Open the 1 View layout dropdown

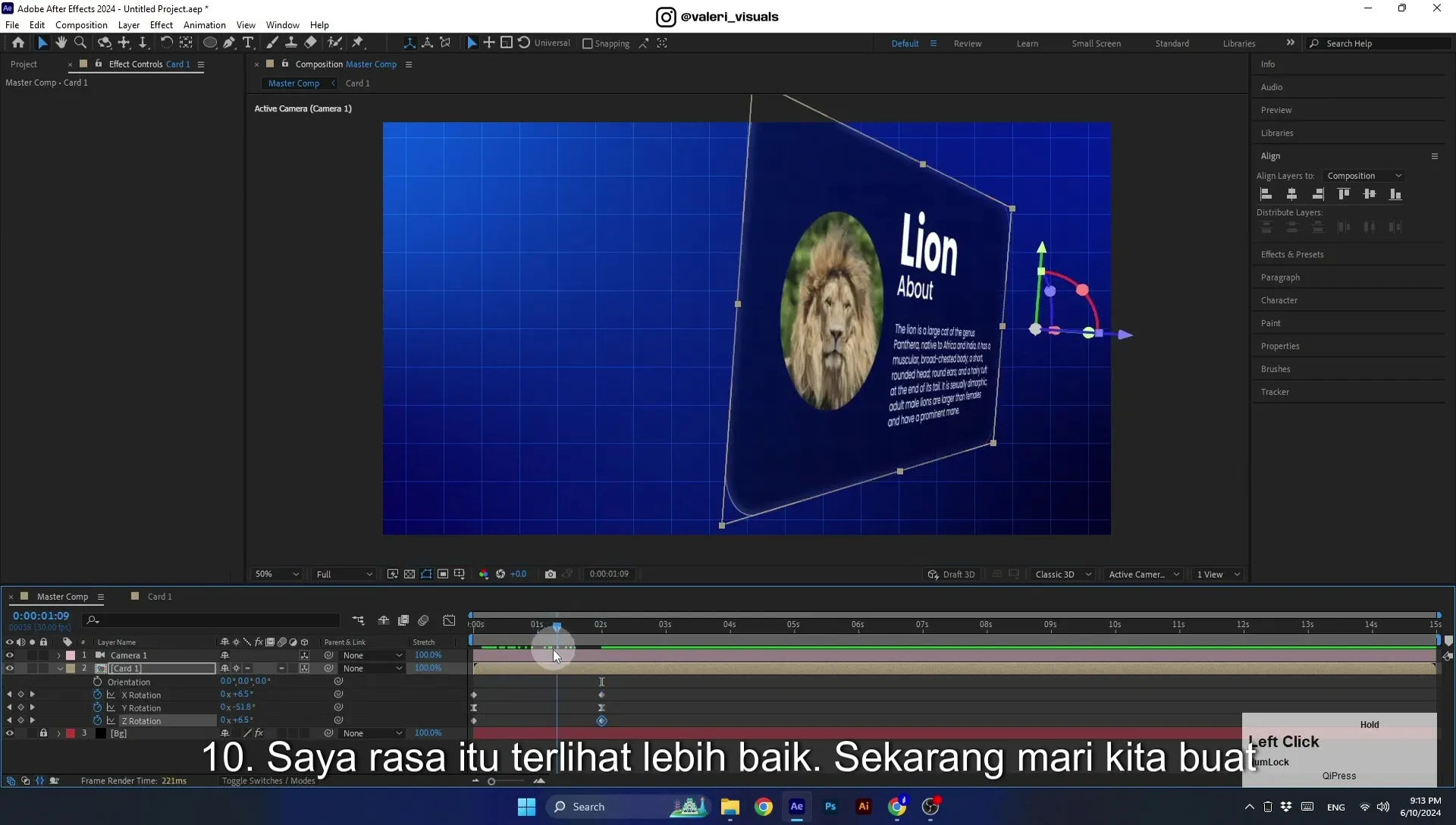pos(1219,574)
